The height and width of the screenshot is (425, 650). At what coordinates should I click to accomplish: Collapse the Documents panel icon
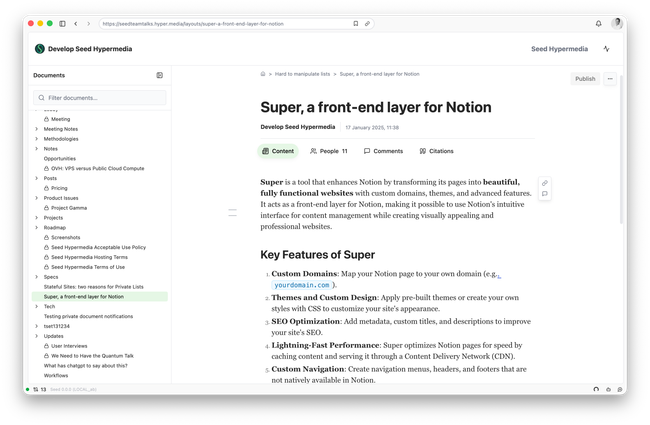(x=160, y=75)
